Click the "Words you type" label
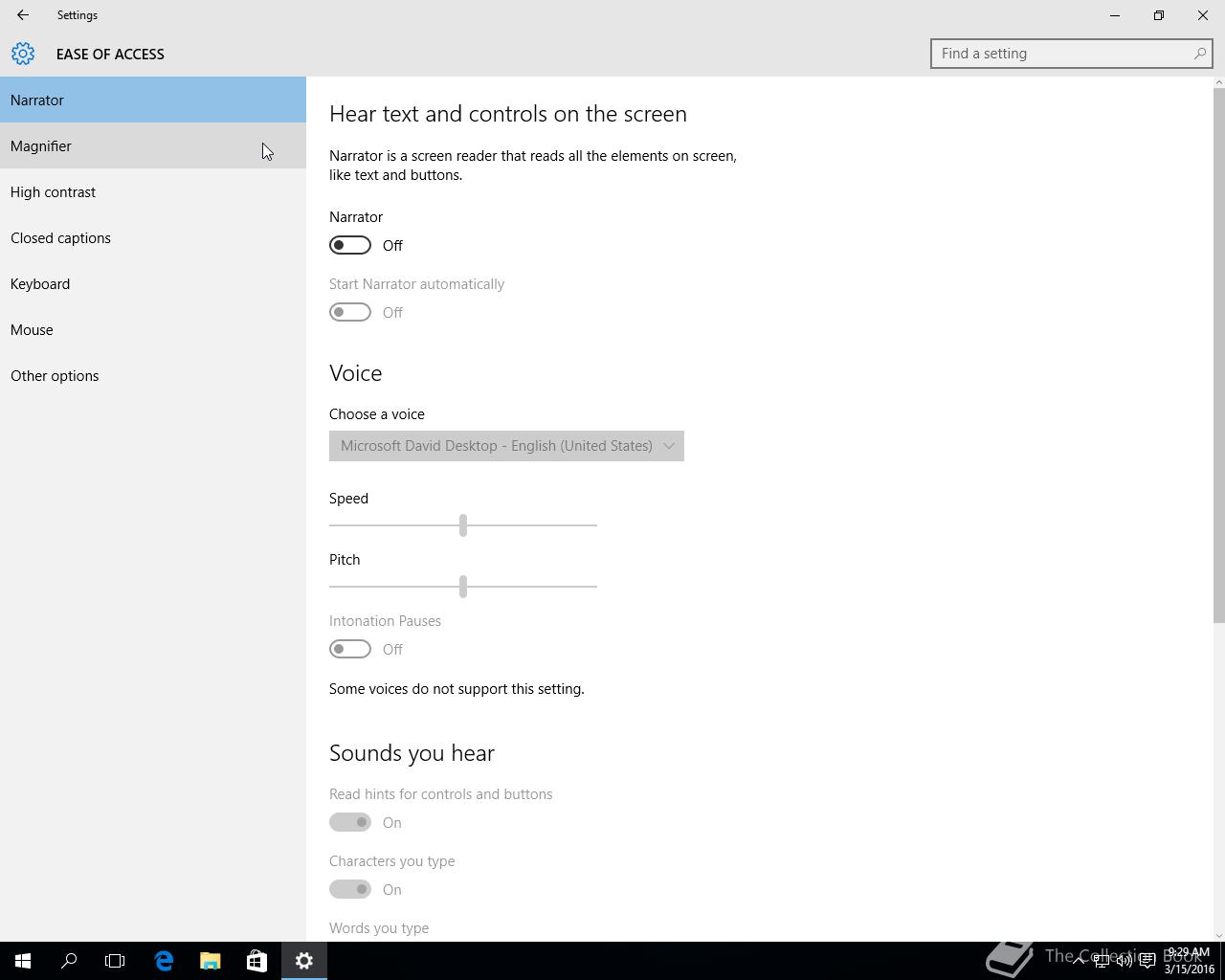The image size is (1225, 980). click(x=379, y=928)
